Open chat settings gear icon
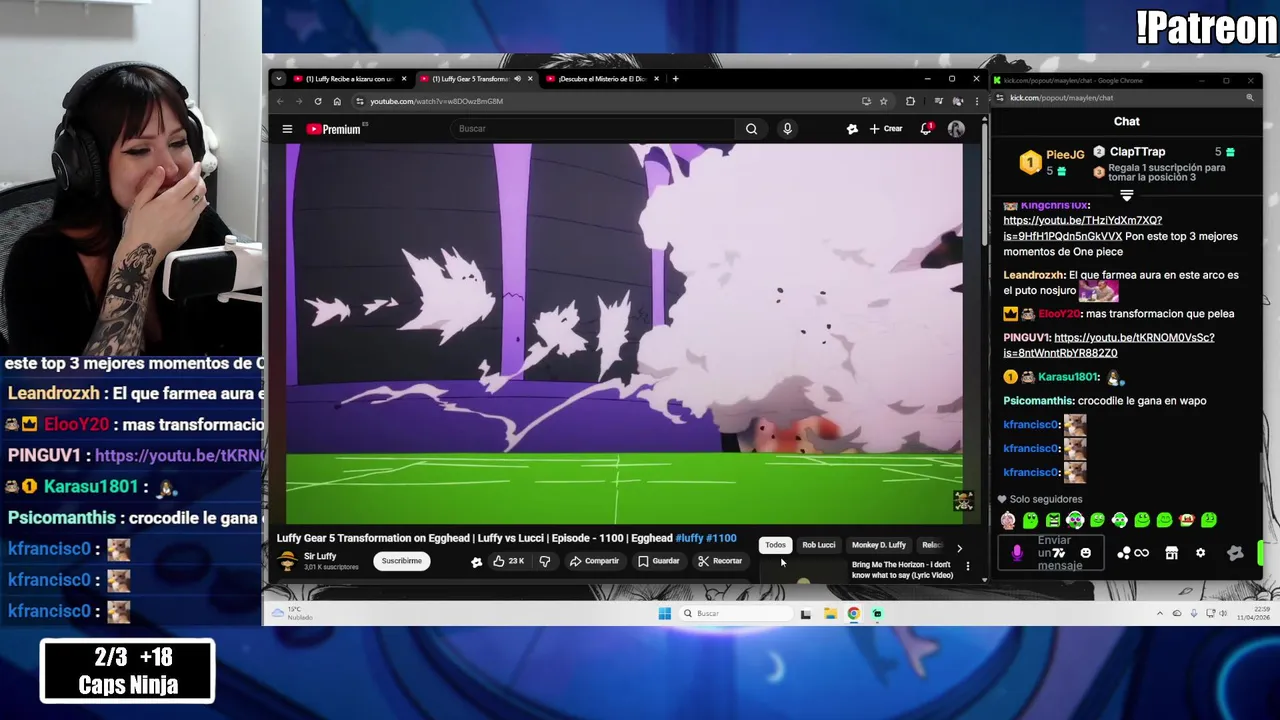1280x720 pixels. (1200, 553)
